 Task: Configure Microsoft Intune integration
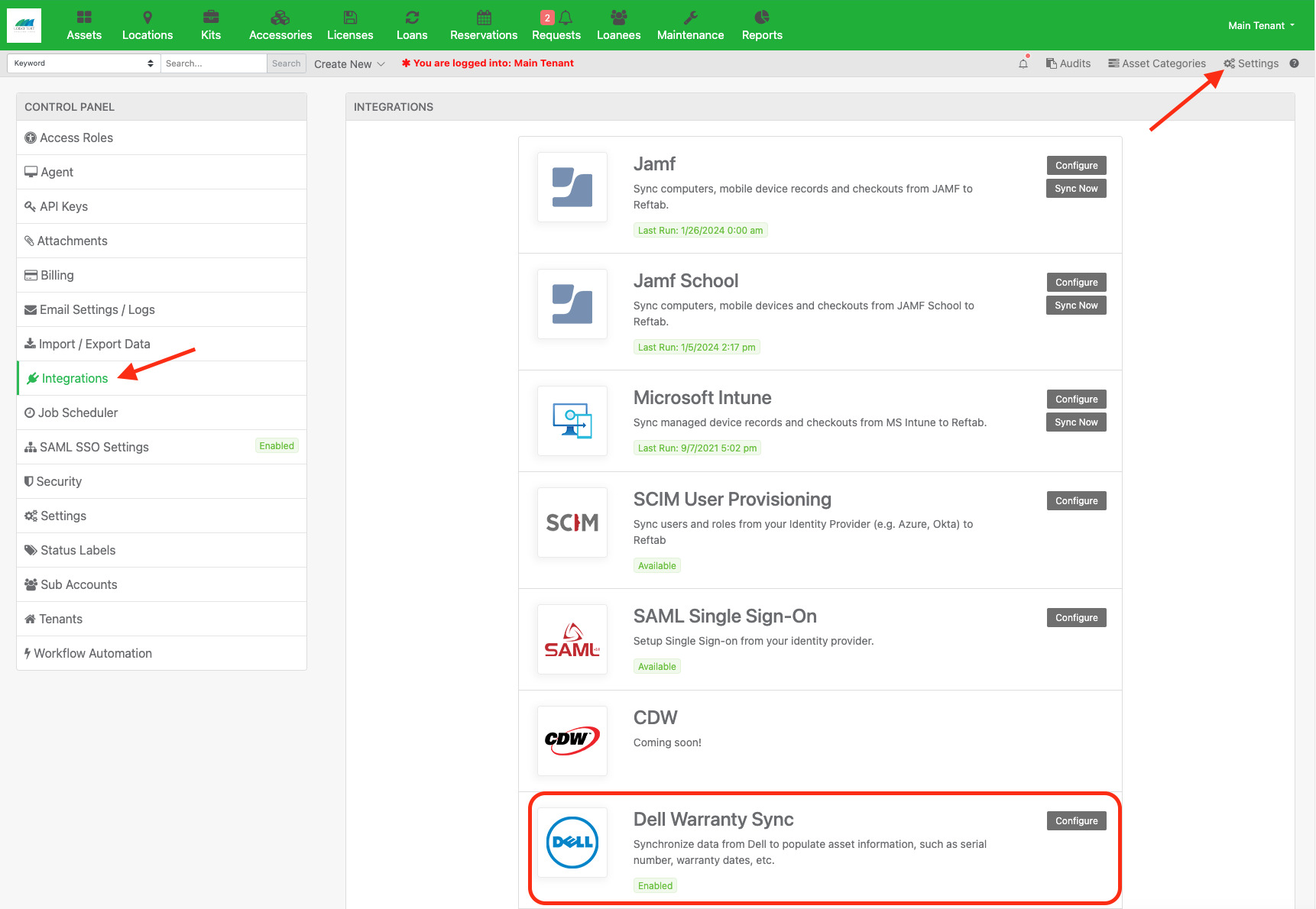[1076, 400]
